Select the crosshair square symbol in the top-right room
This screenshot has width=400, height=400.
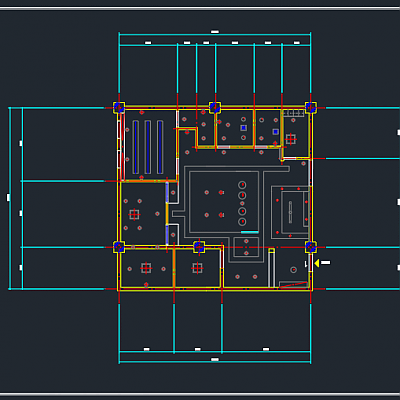pos(291,139)
